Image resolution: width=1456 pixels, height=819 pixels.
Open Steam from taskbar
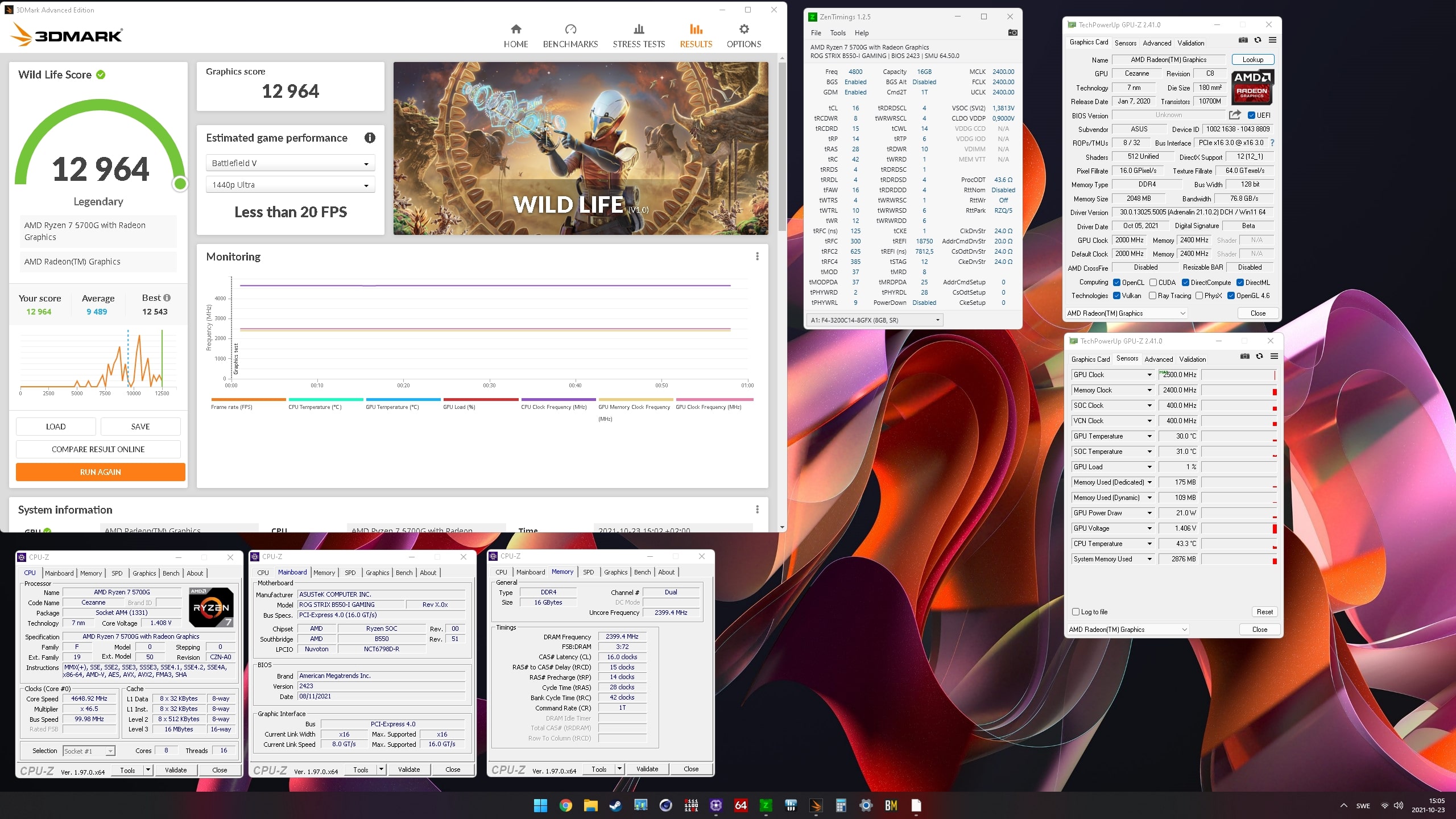615,805
